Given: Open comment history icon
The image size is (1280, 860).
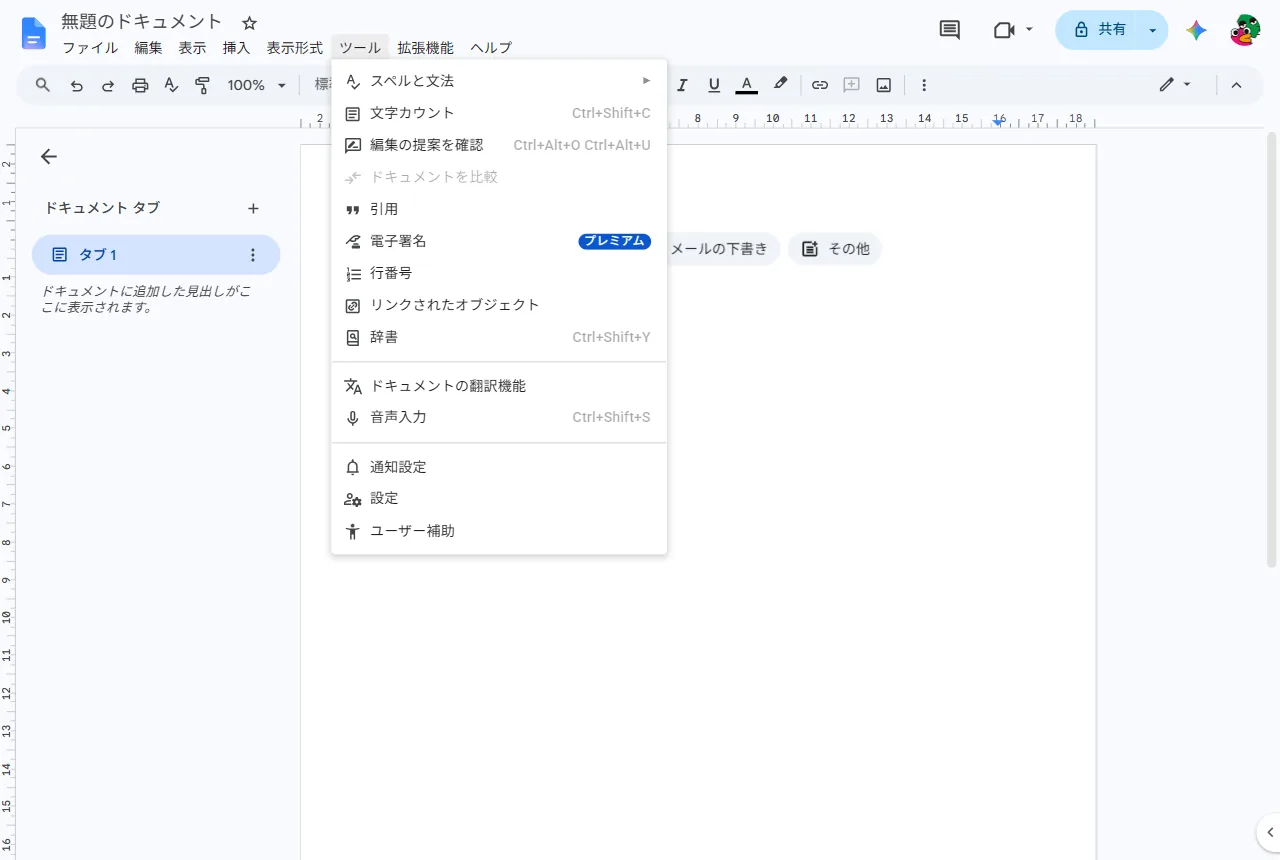Looking at the screenshot, I should (x=950, y=30).
